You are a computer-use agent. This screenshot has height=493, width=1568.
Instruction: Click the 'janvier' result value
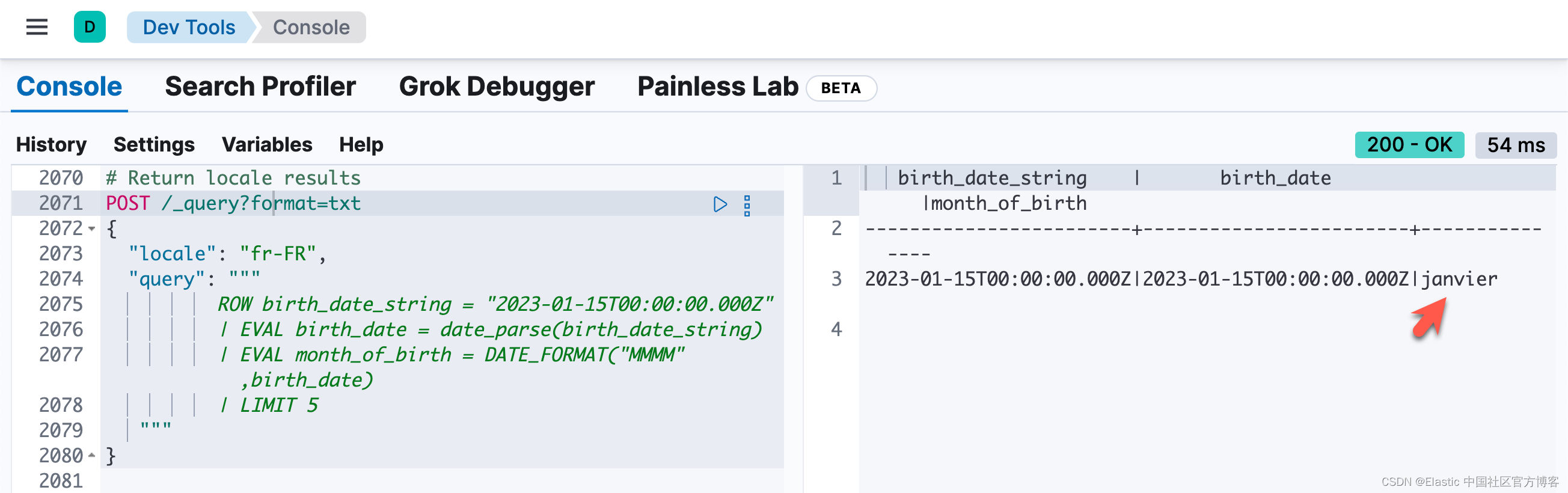(x=1459, y=280)
